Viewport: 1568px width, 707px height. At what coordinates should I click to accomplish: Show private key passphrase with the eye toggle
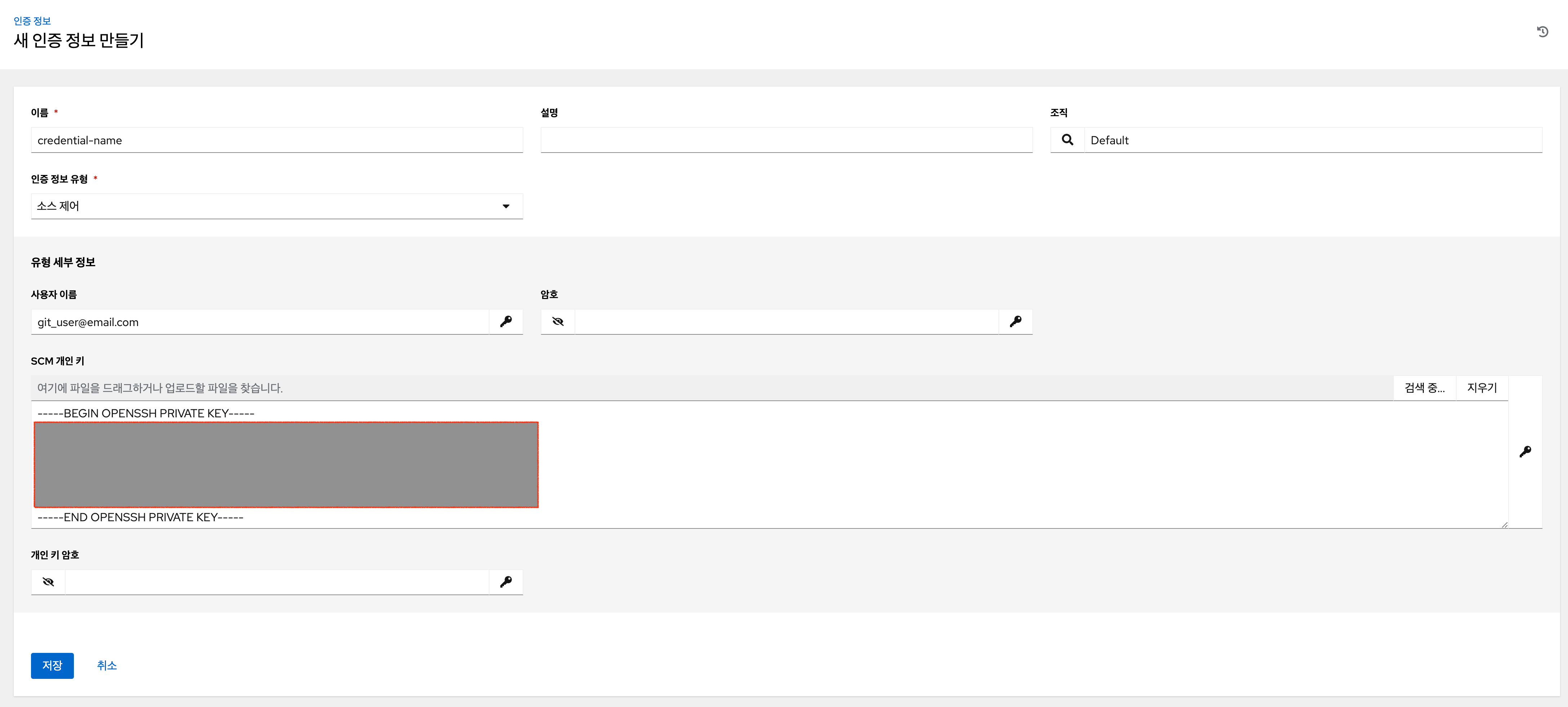pos(48,582)
